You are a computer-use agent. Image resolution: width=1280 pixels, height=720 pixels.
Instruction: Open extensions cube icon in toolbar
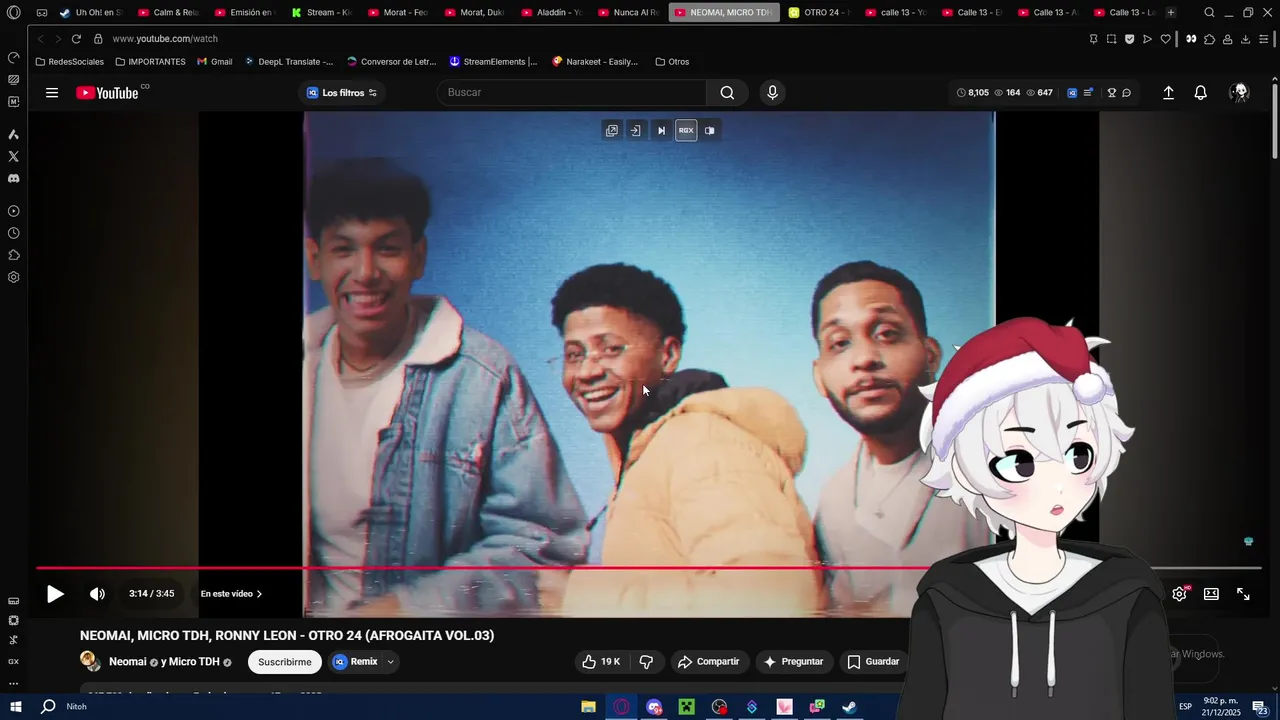[1209, 39]
